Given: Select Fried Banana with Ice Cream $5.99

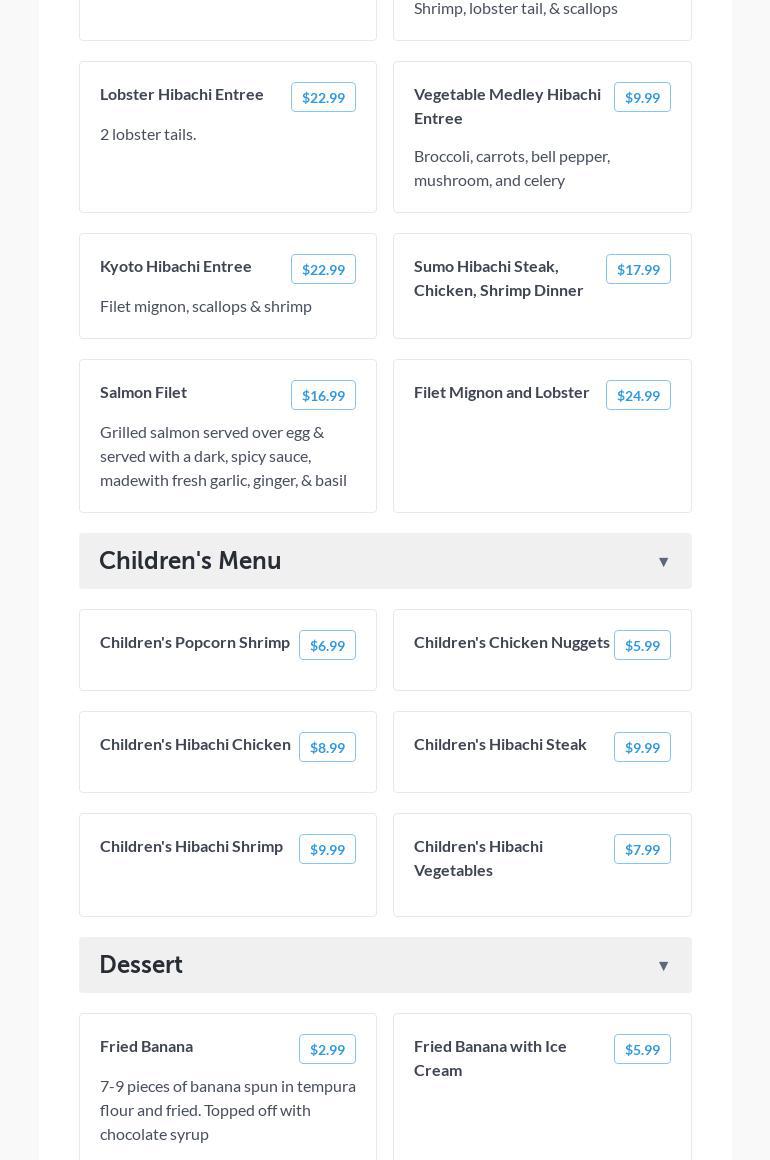Looking at the screenshot, I should pyautogui.click(x=642, y=1049).
